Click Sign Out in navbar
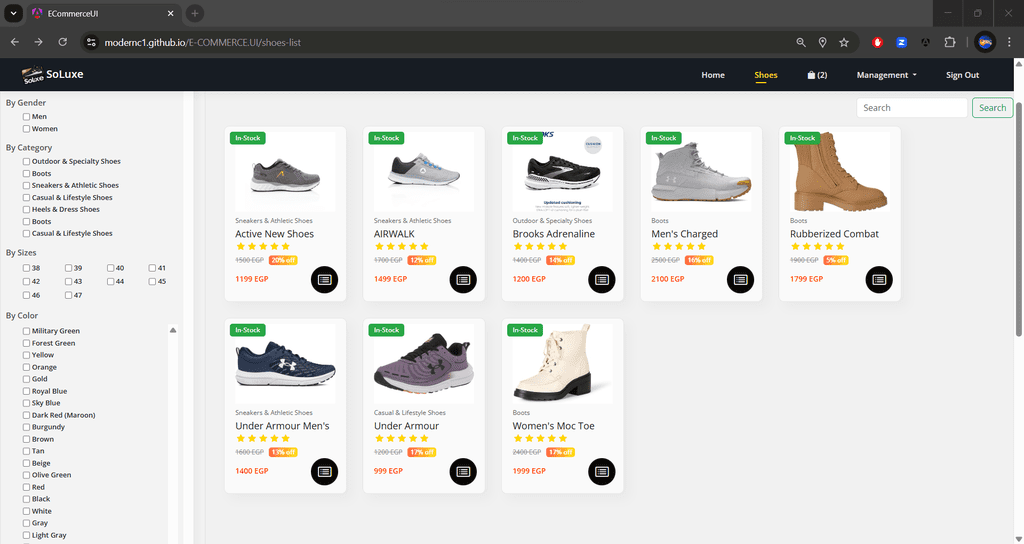The image size is (1024, 544). point(962,75)
